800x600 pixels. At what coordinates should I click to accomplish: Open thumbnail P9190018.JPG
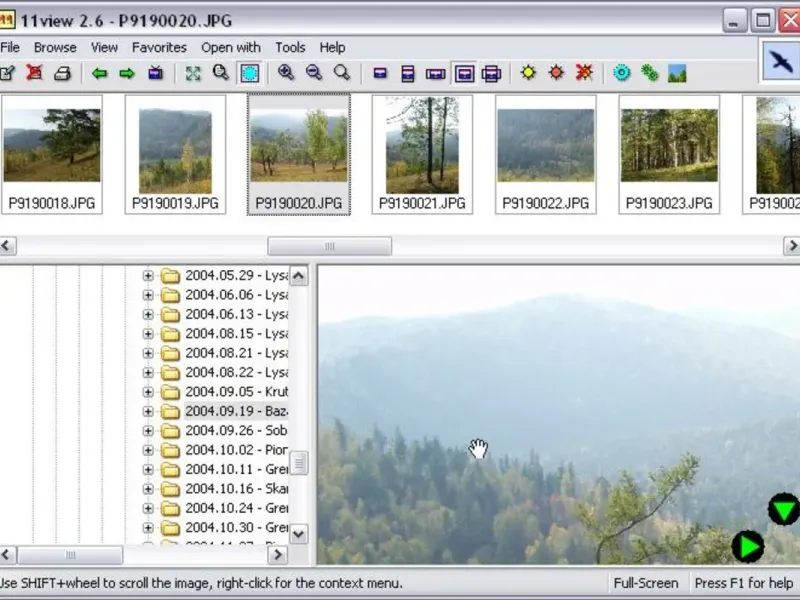(52, 154)
